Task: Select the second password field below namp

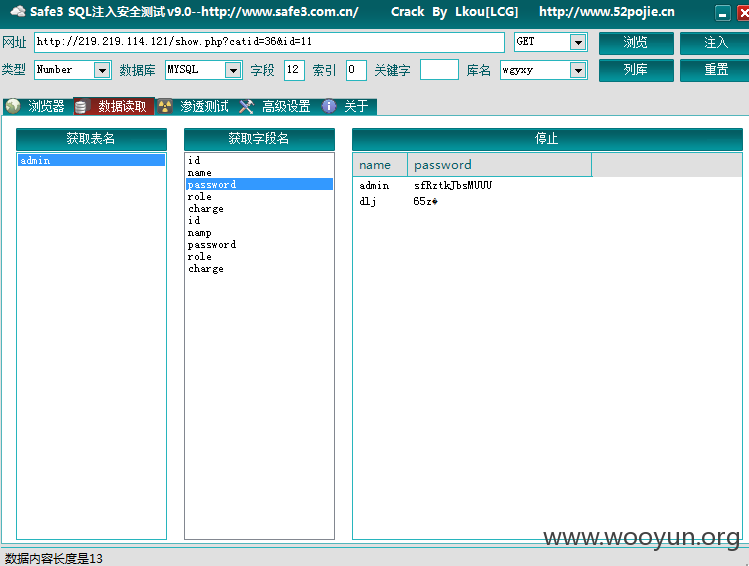Action: click(259, 245)
